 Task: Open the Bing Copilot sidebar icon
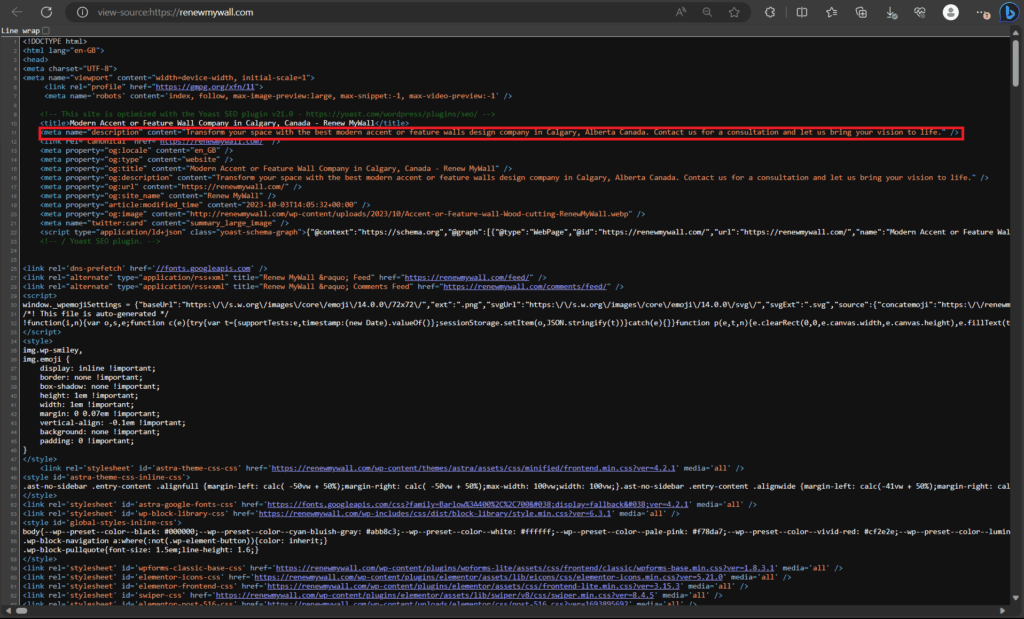coord(1010,12)
